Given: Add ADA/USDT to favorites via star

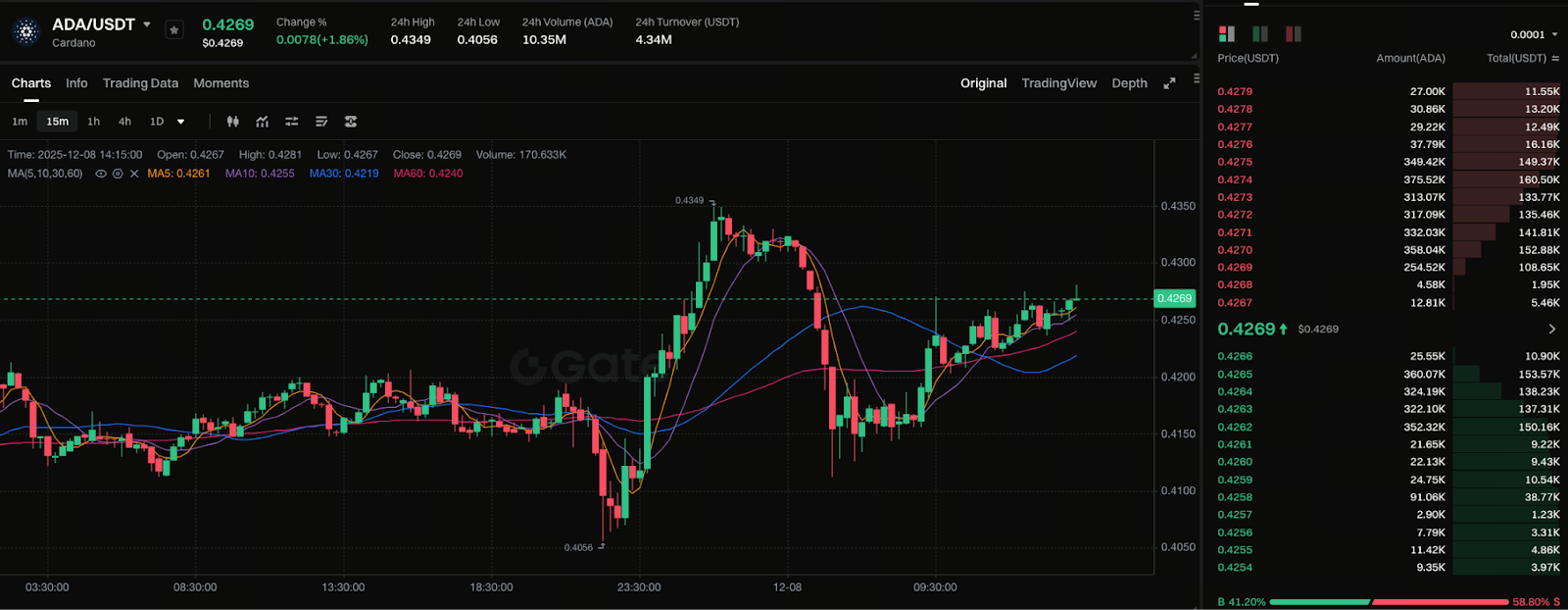Looking at the screenshot, I should point(174,30).
